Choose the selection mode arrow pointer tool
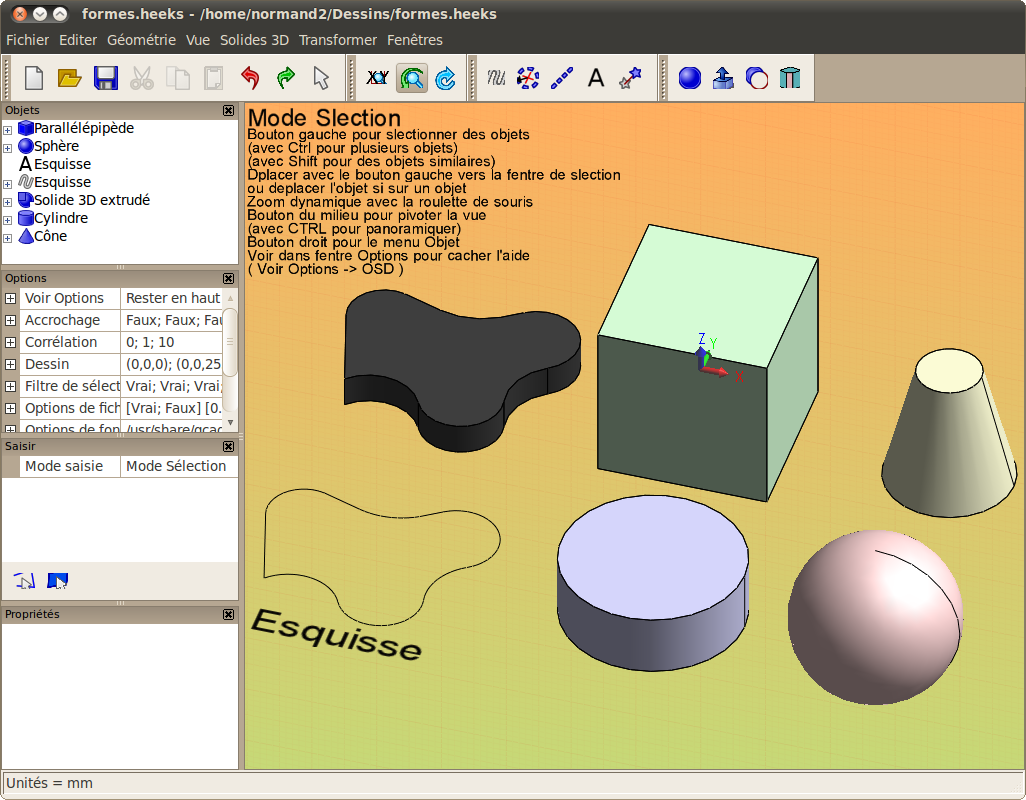 (x=321, y=78)
